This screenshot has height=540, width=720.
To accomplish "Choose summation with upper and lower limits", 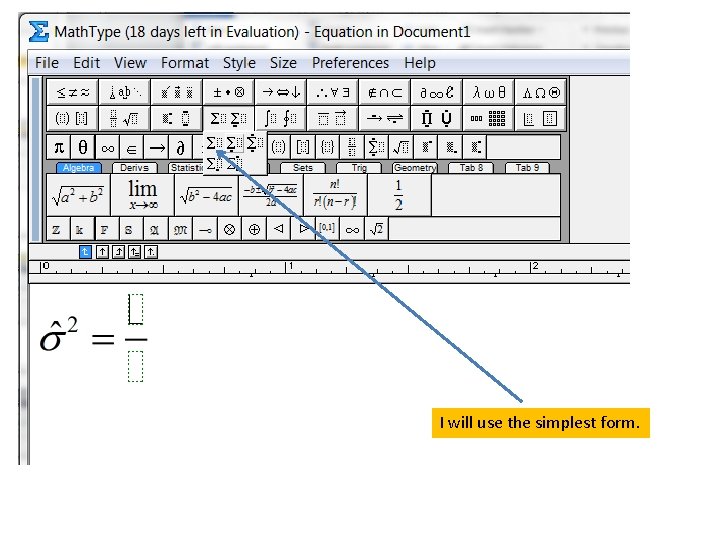I will click(x=254, y=143).
